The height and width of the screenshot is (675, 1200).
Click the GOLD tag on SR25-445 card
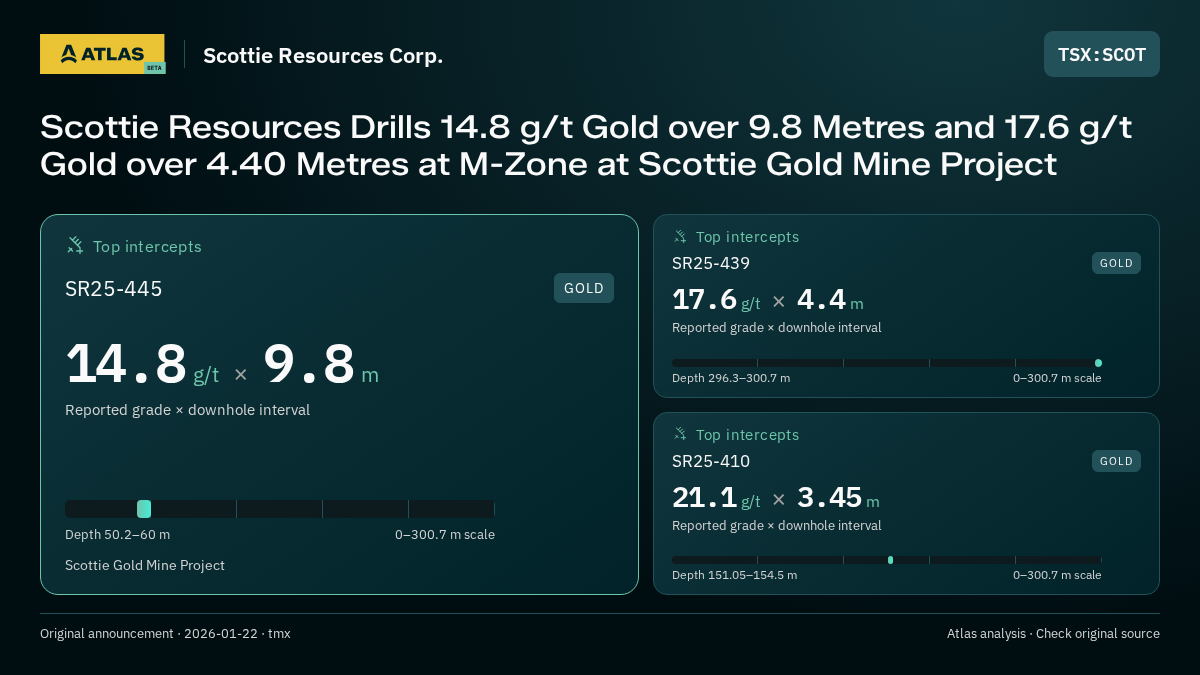point(584,288)
